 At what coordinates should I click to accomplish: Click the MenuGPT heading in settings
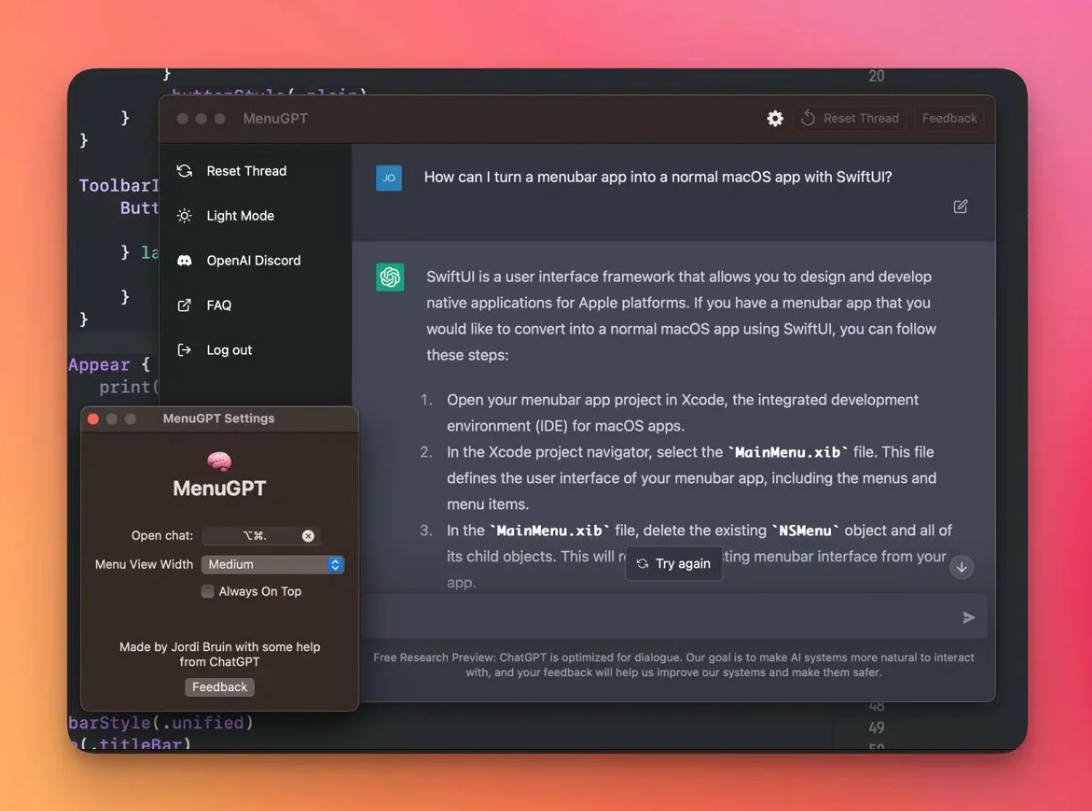point(219,488)
